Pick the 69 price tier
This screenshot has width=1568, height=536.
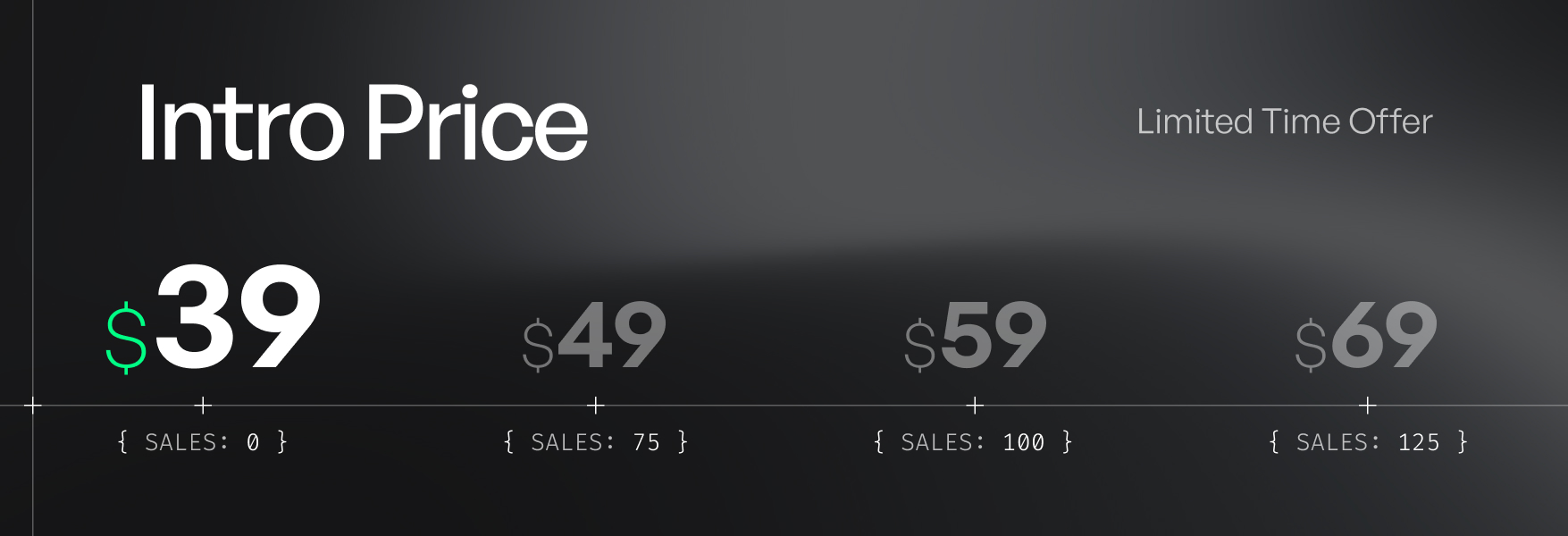coord(1385,336)
